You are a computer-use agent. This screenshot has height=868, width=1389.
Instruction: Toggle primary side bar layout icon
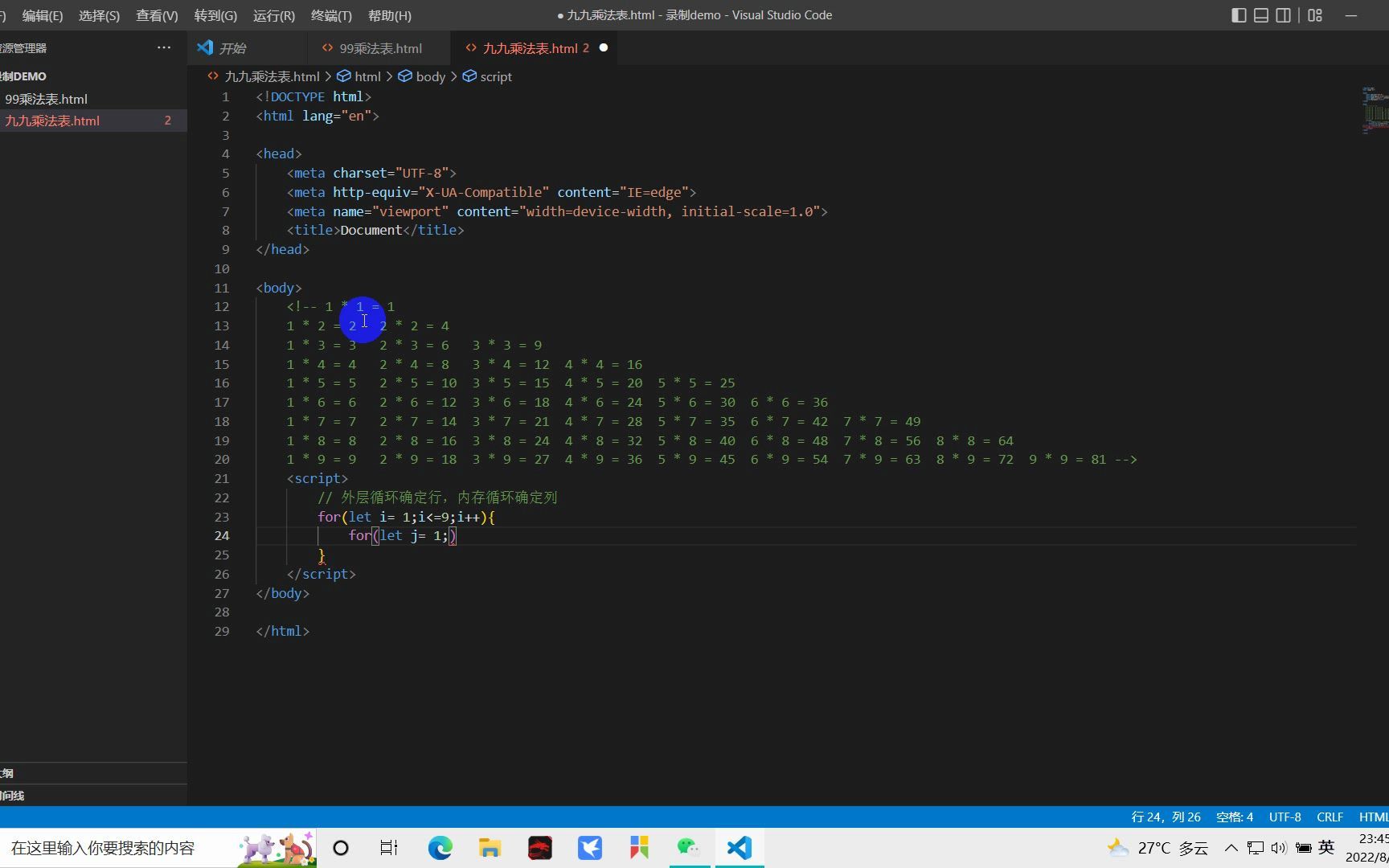point(1239,15)
